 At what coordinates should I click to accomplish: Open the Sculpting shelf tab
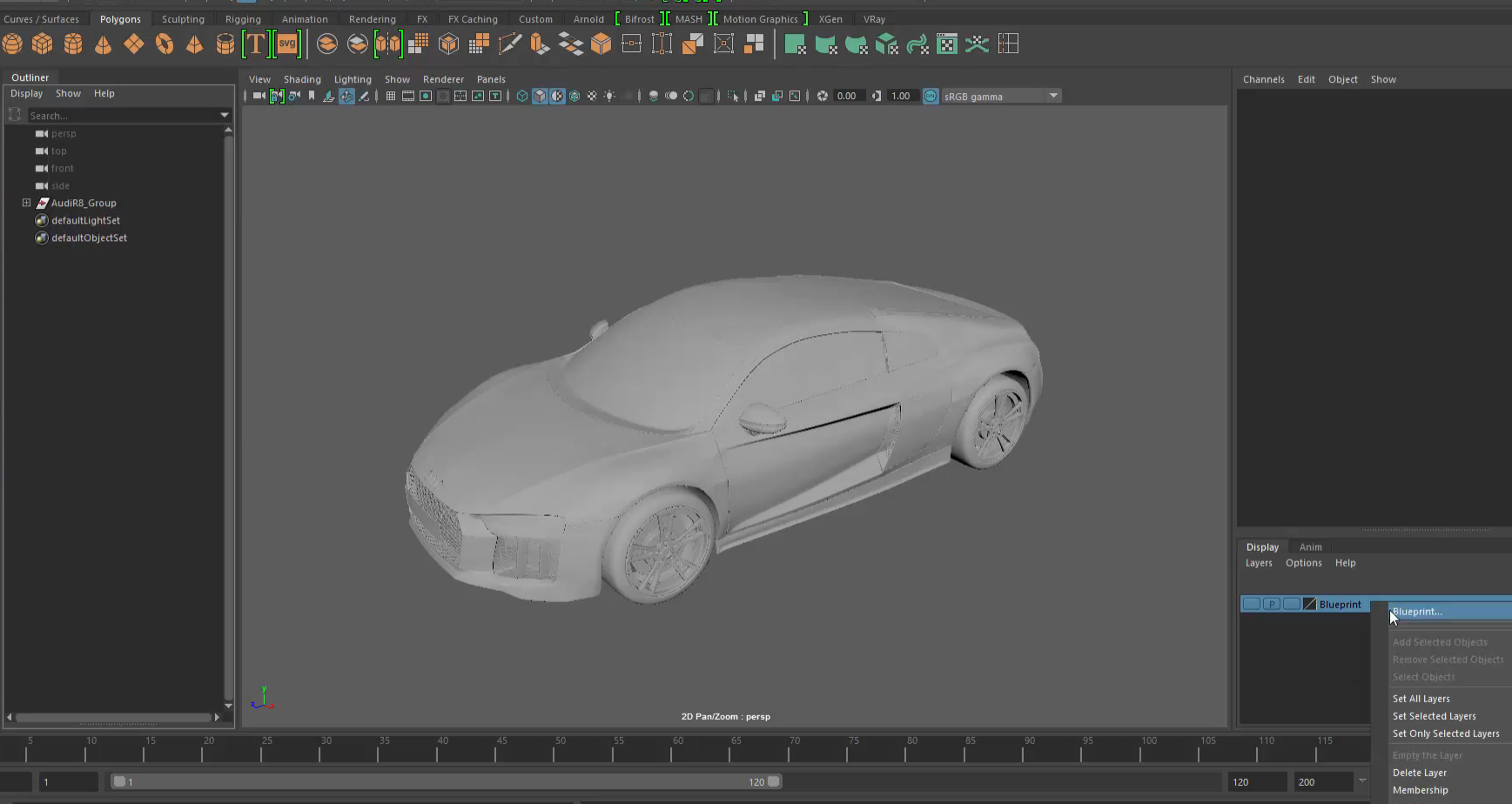(x=183, y=19)
